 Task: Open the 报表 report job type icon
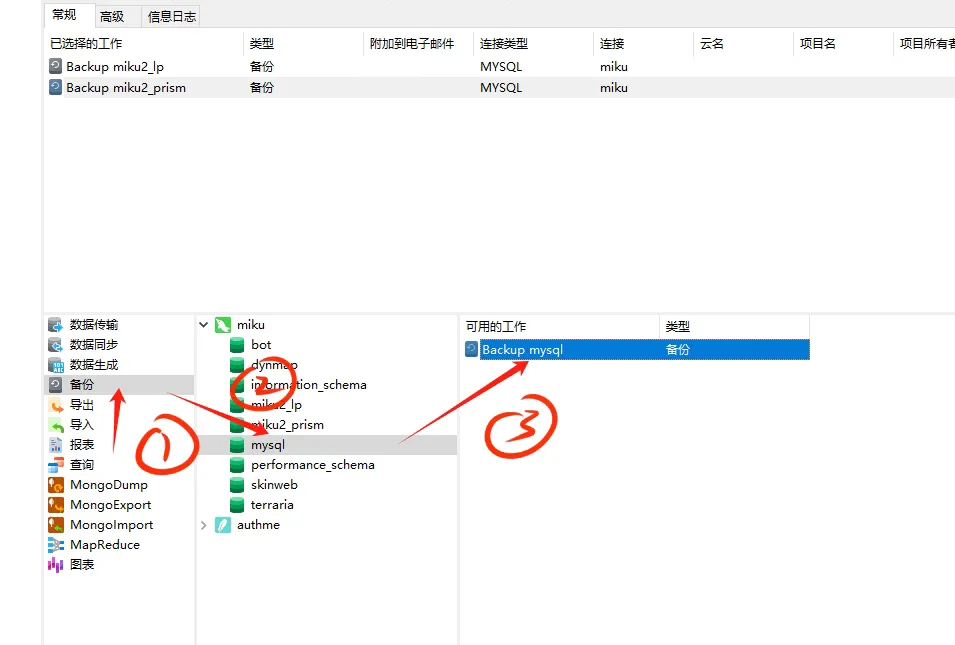pyautogui.click(x=56, y=445)
